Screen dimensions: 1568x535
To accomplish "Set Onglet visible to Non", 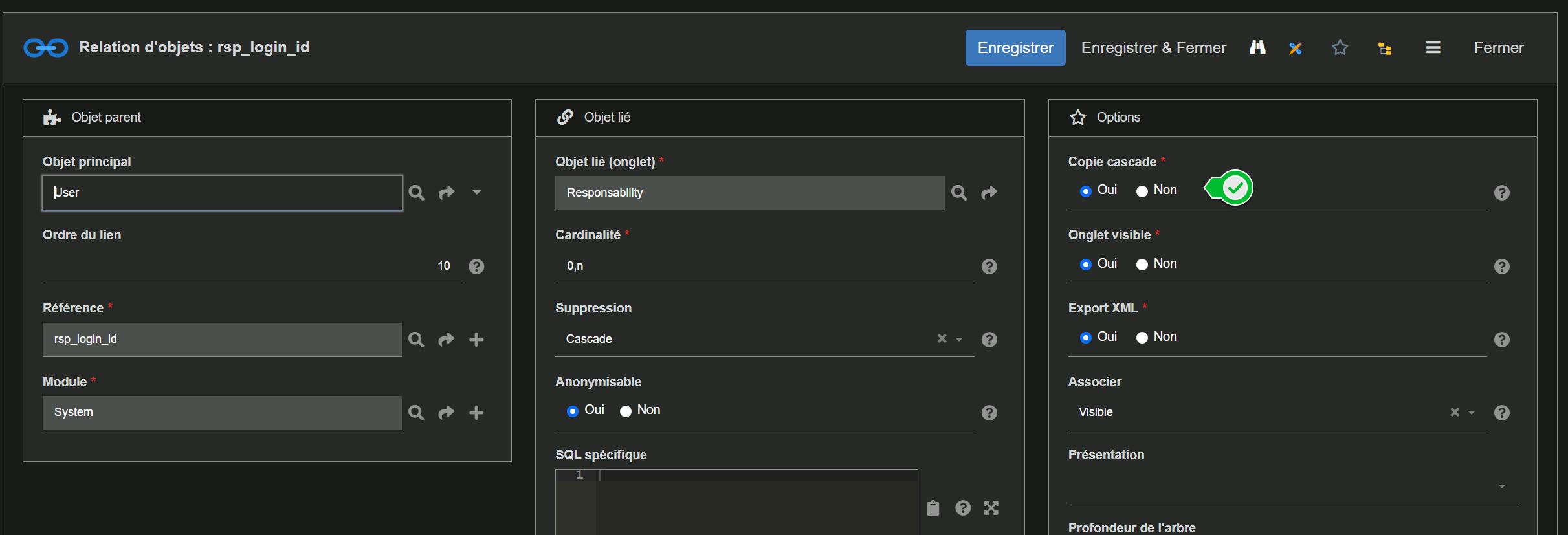I will pos(1142,265).
